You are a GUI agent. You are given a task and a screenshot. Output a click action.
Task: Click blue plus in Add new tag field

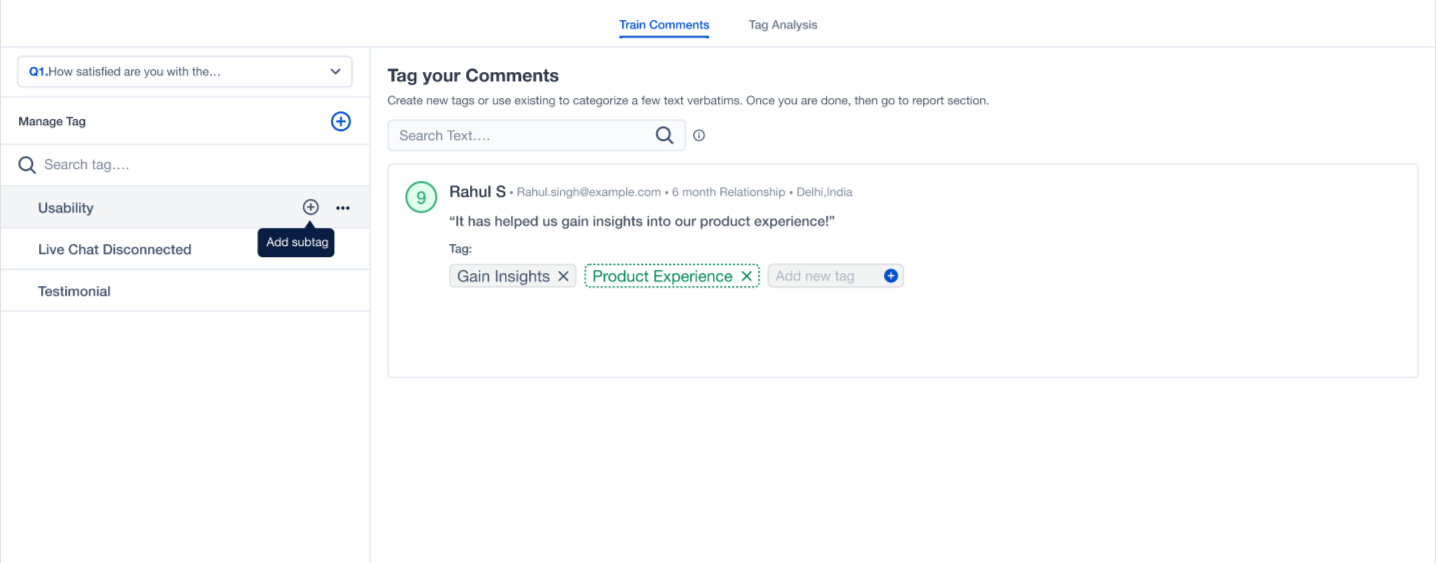point(891,276)
